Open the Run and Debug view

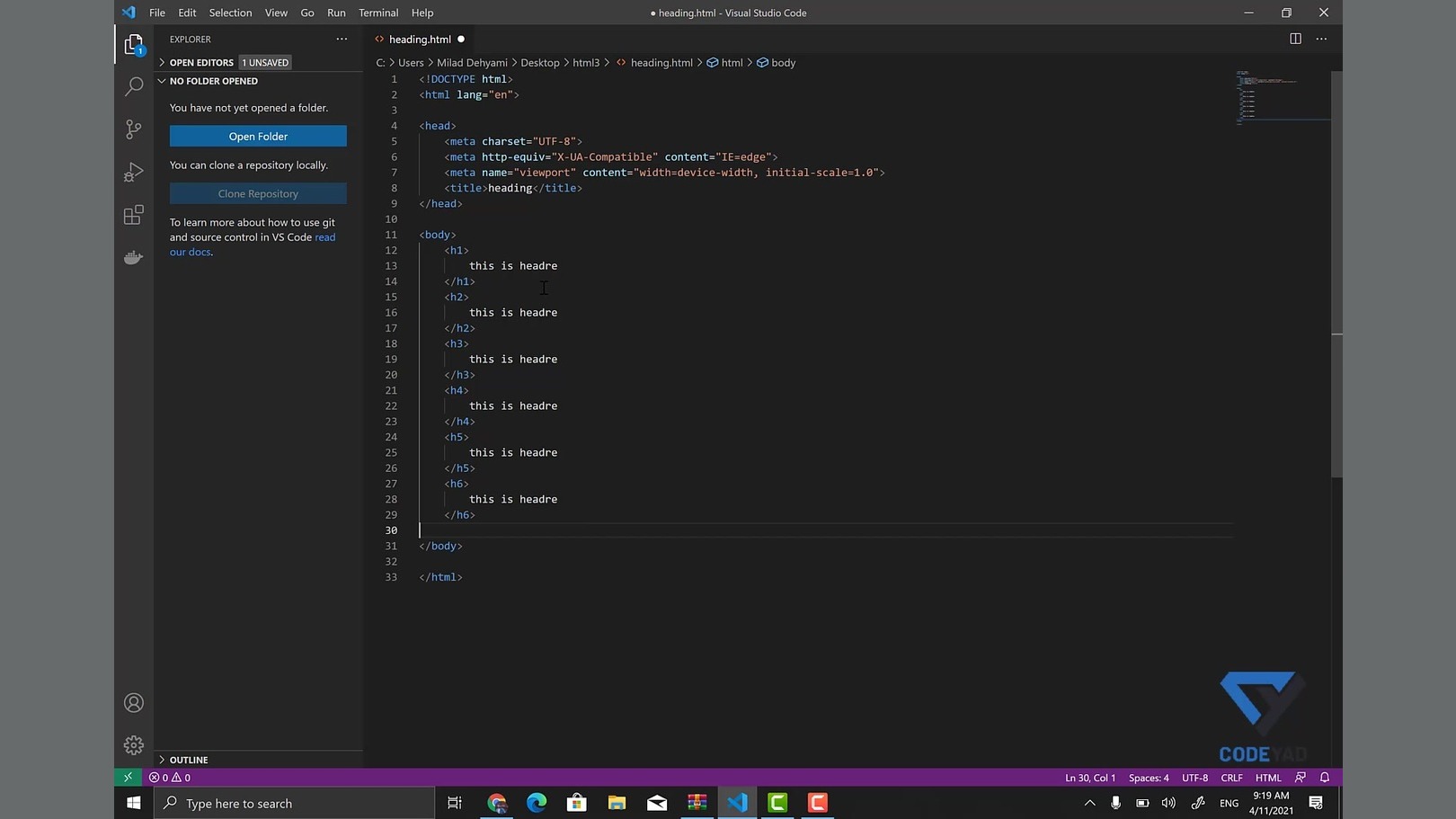[134, 173]
